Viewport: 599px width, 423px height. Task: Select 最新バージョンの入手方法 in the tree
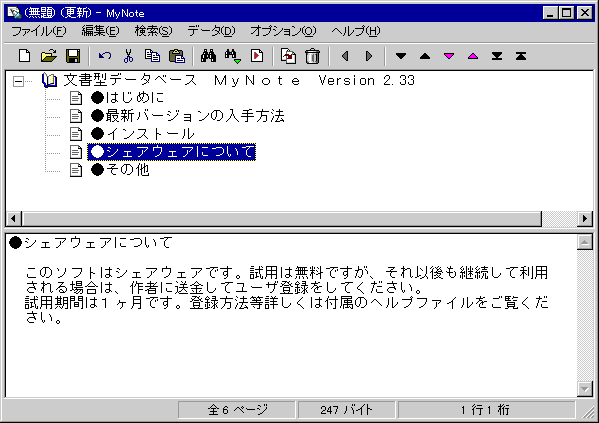tap(188, 116)
